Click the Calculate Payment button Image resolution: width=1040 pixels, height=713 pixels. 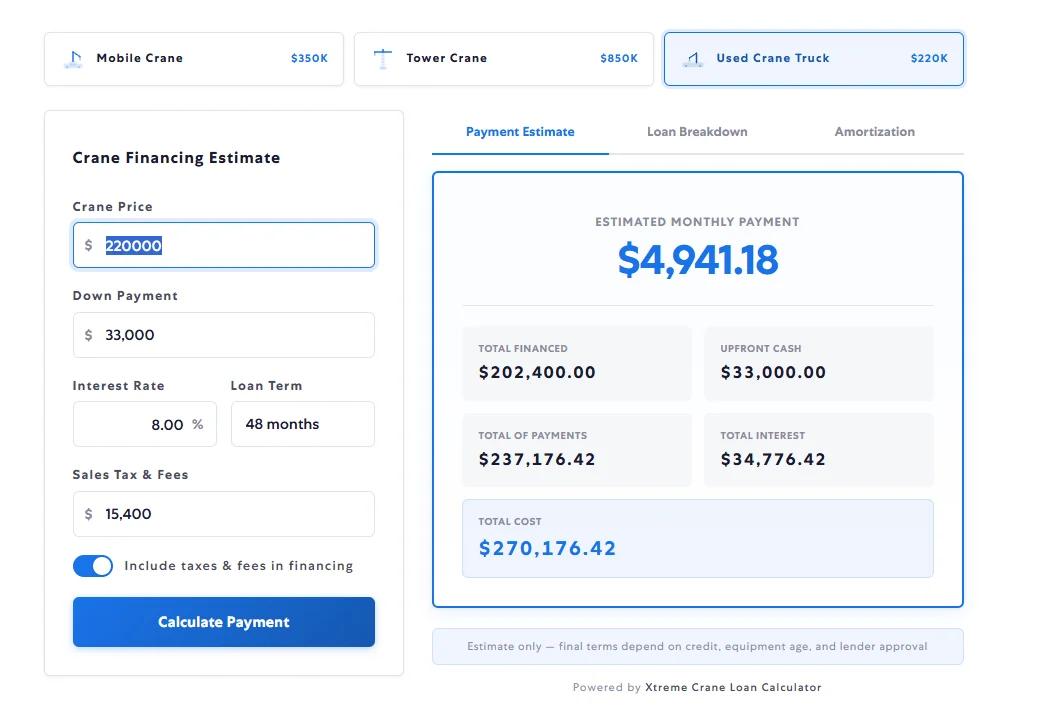[223, 621]
